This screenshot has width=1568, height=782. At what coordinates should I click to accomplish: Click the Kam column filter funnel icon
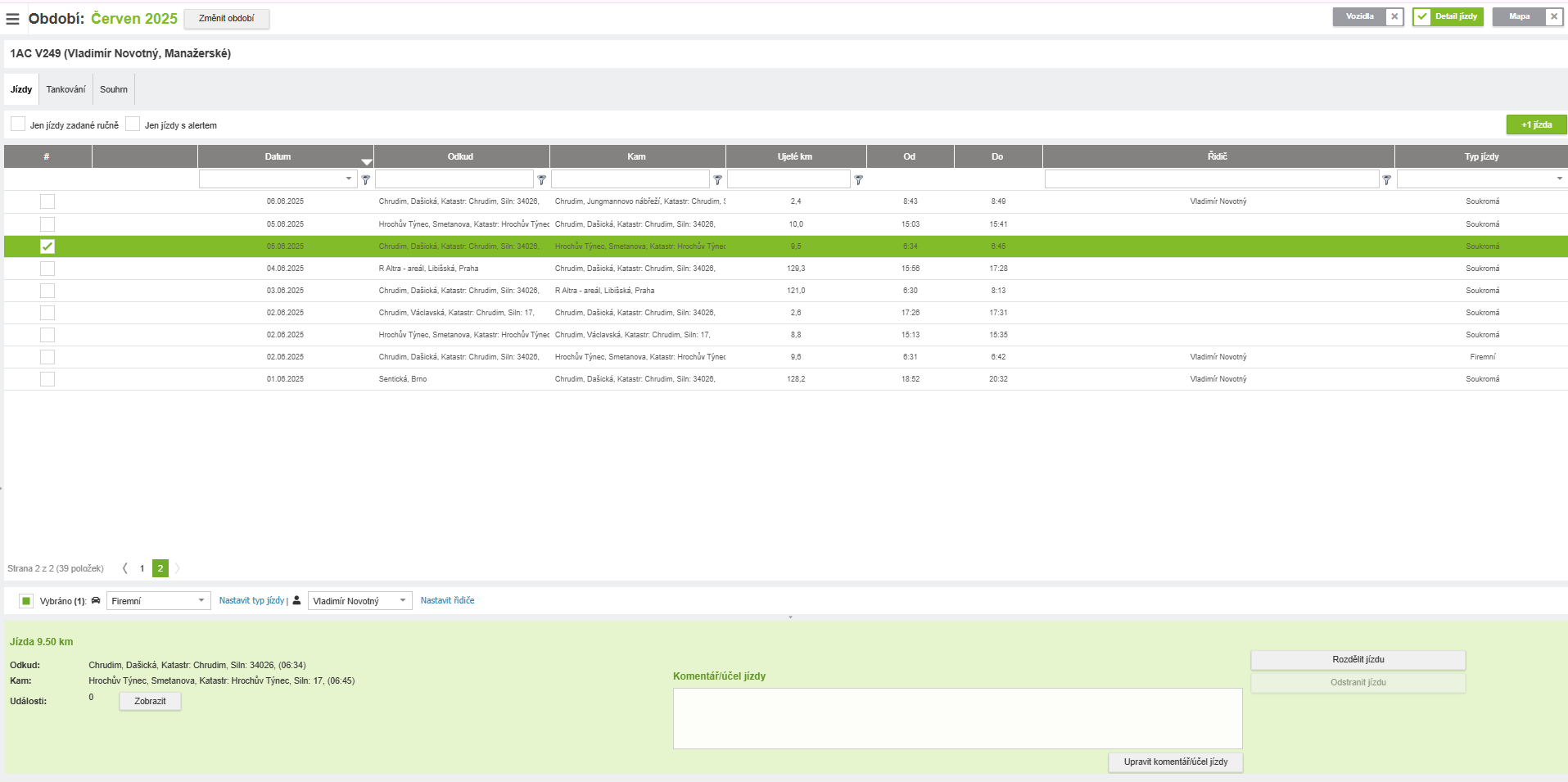(x=717, y=179)
